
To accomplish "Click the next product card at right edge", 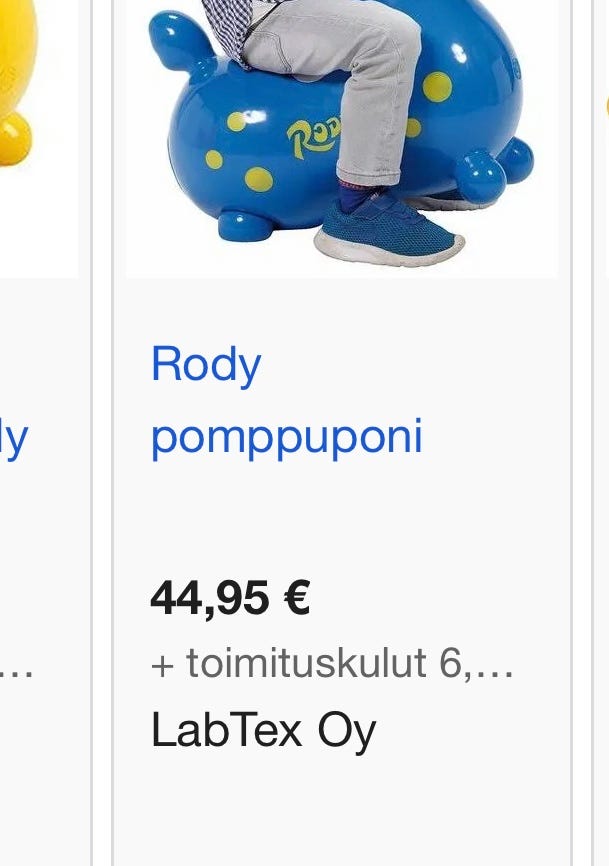I will [602, 433].
